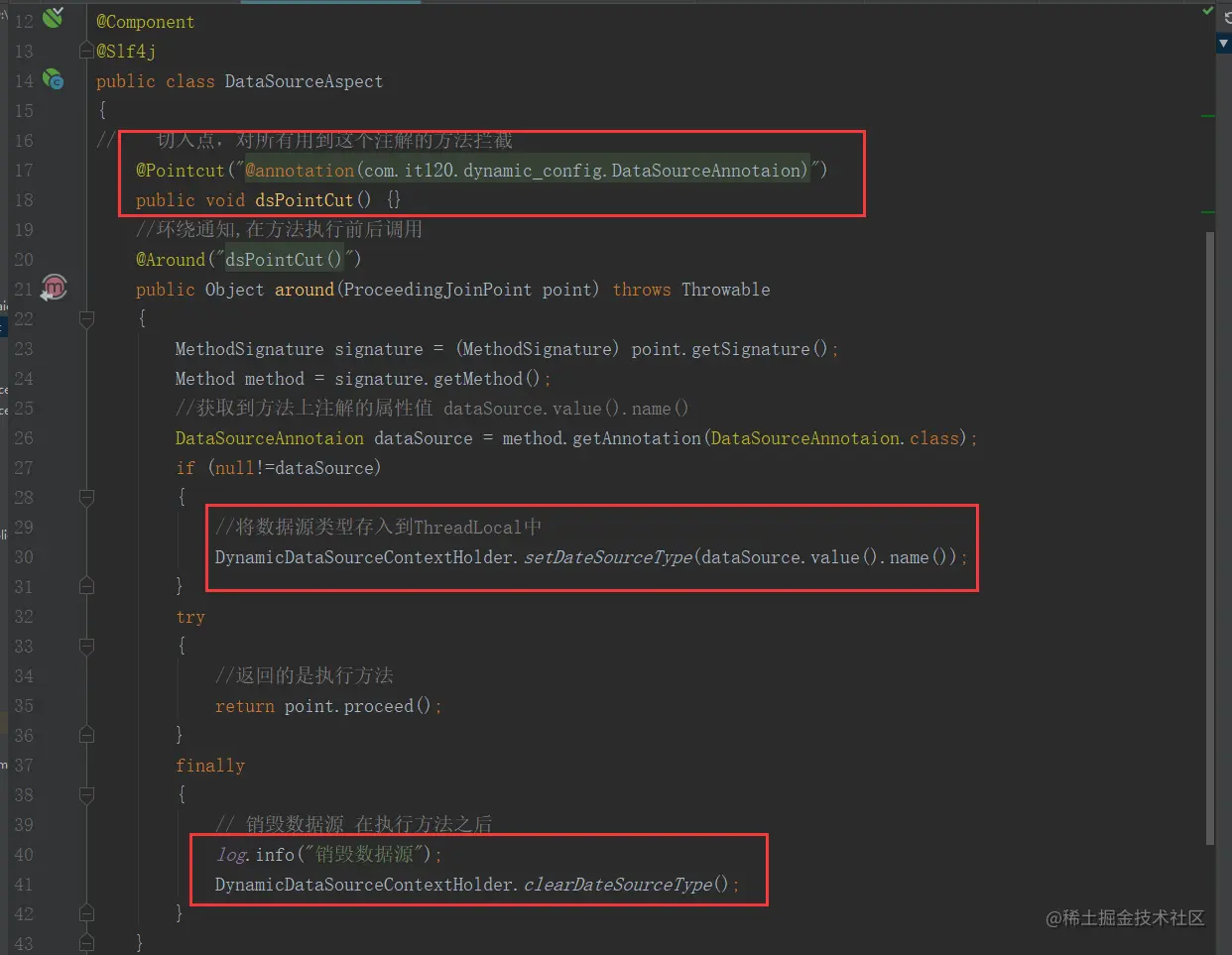This screenshot has width=1232, height=955.
Task: Click the fold end marker at line 43
Action: point(86,942)
